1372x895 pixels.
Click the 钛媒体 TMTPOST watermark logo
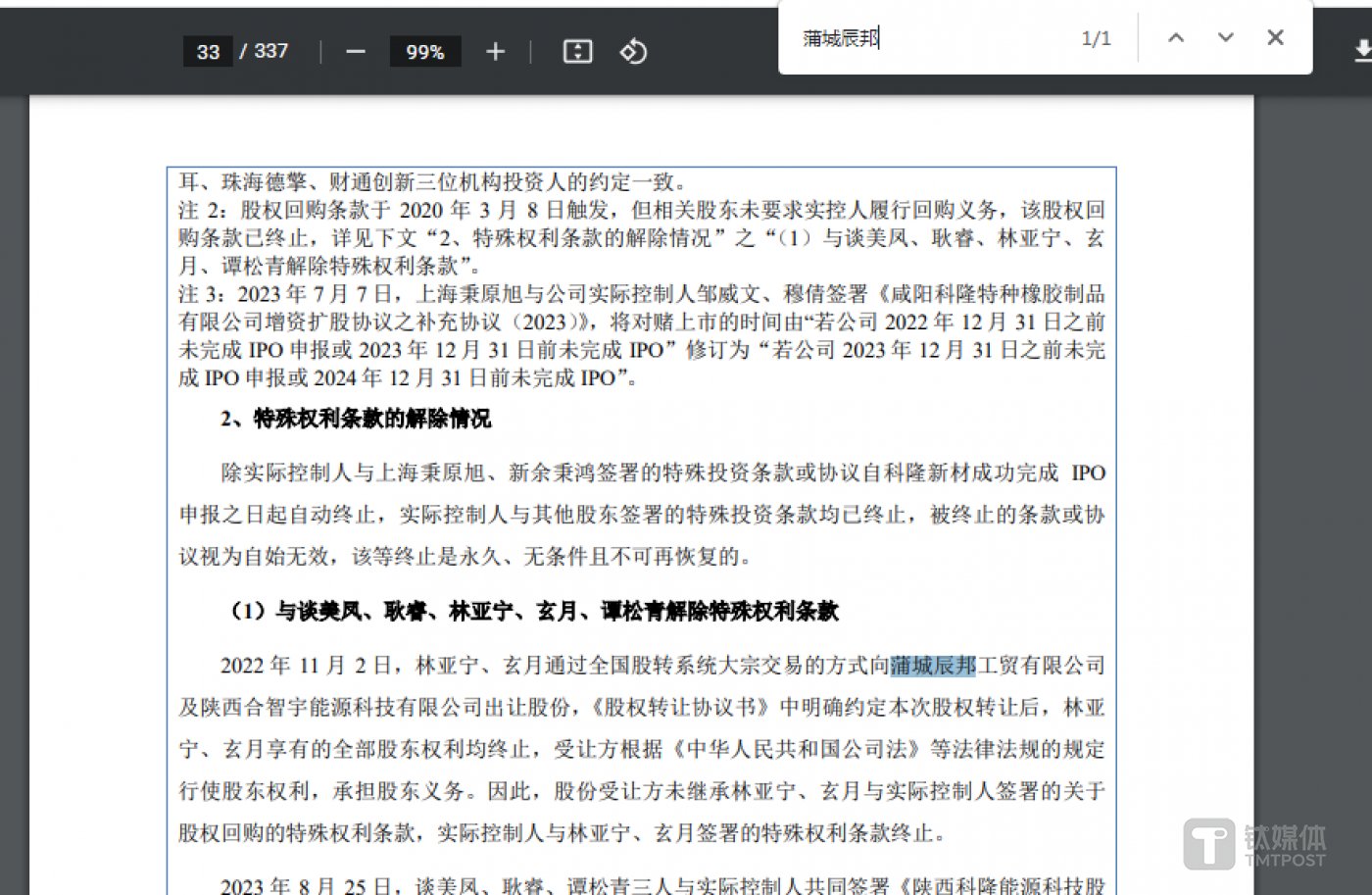(x=1254, y=843)
